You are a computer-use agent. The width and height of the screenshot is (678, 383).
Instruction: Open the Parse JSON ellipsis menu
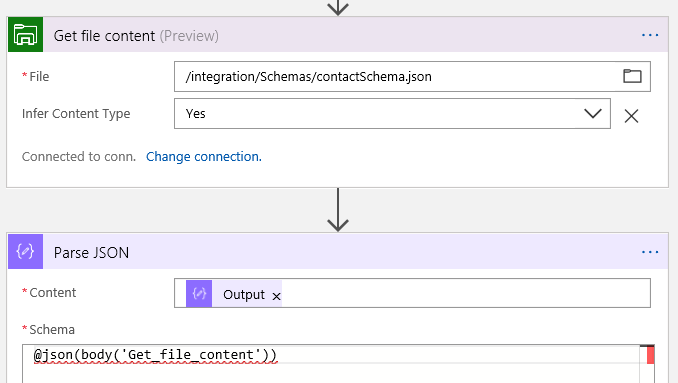click(x=650, y=252)
